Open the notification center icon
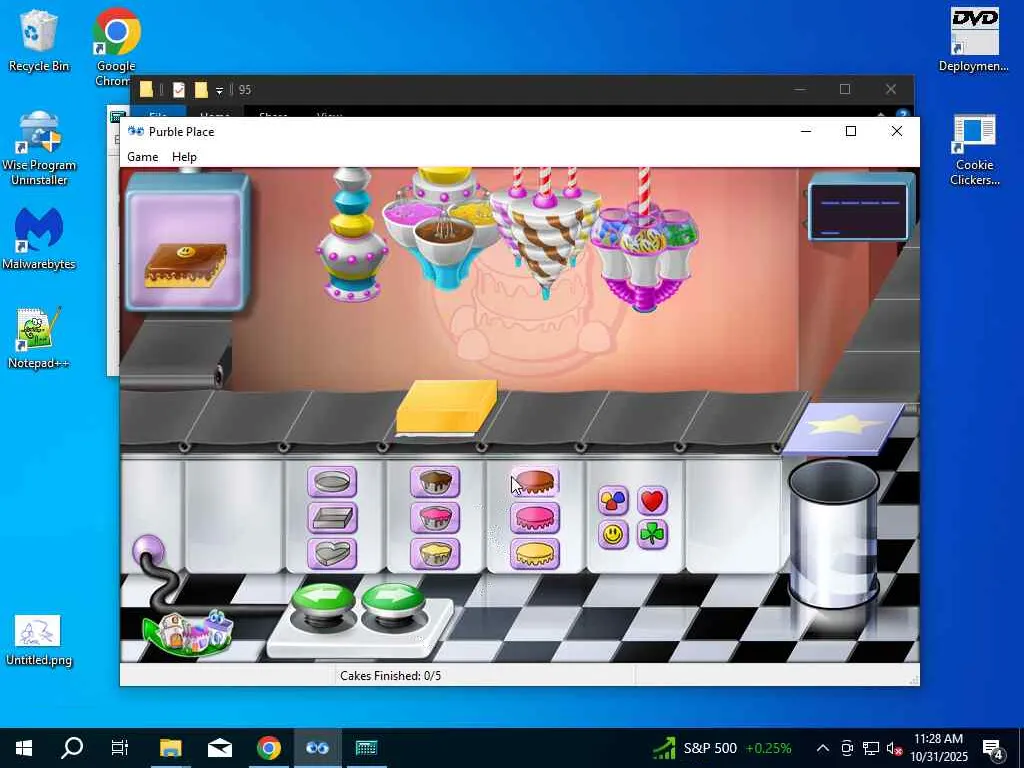The height and width of the screenshot is (768, 1024). pyautogui.click(x=993, y=748)
